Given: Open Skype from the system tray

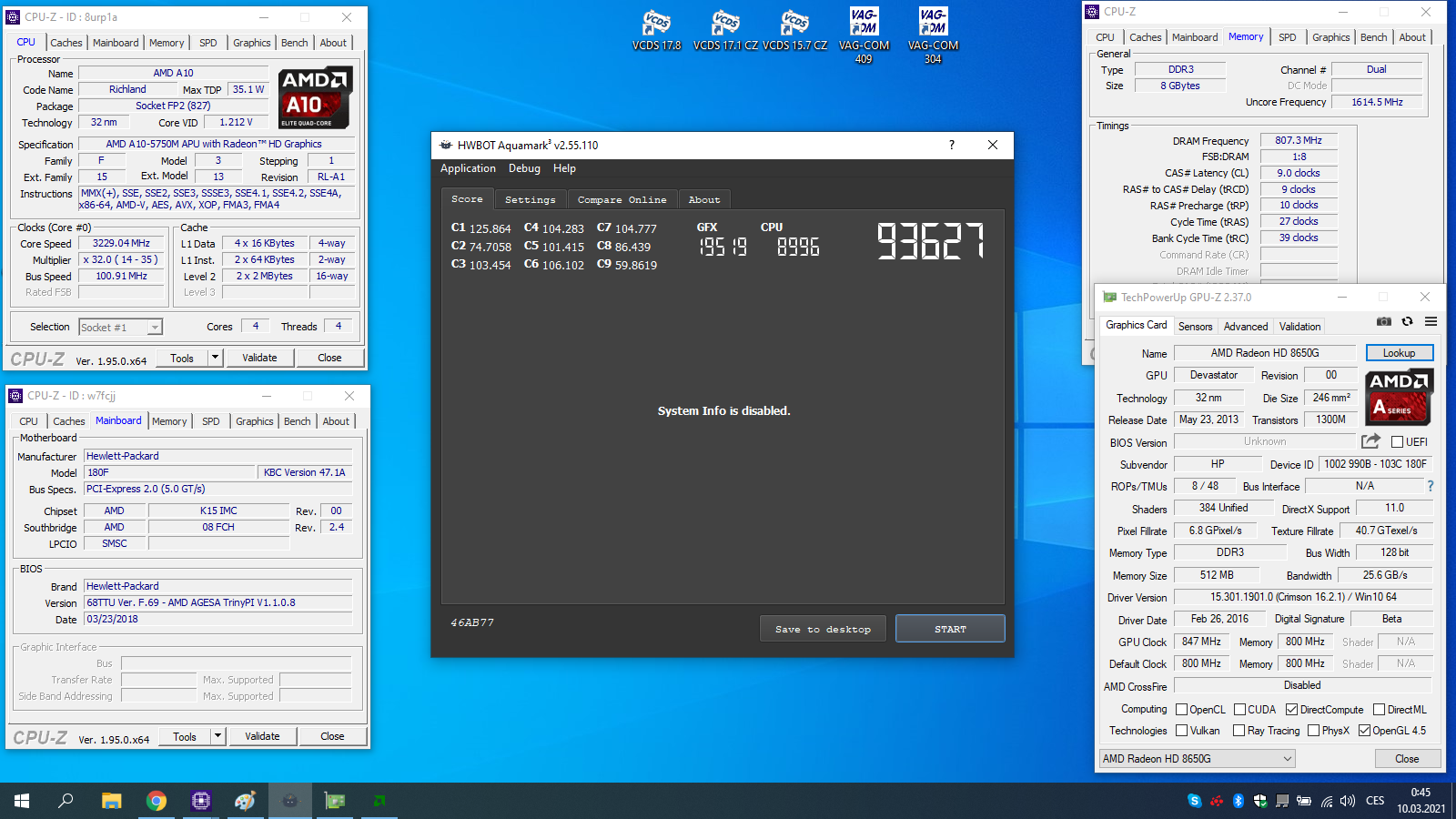Looking at the screenshot, I should [1194, 801].
